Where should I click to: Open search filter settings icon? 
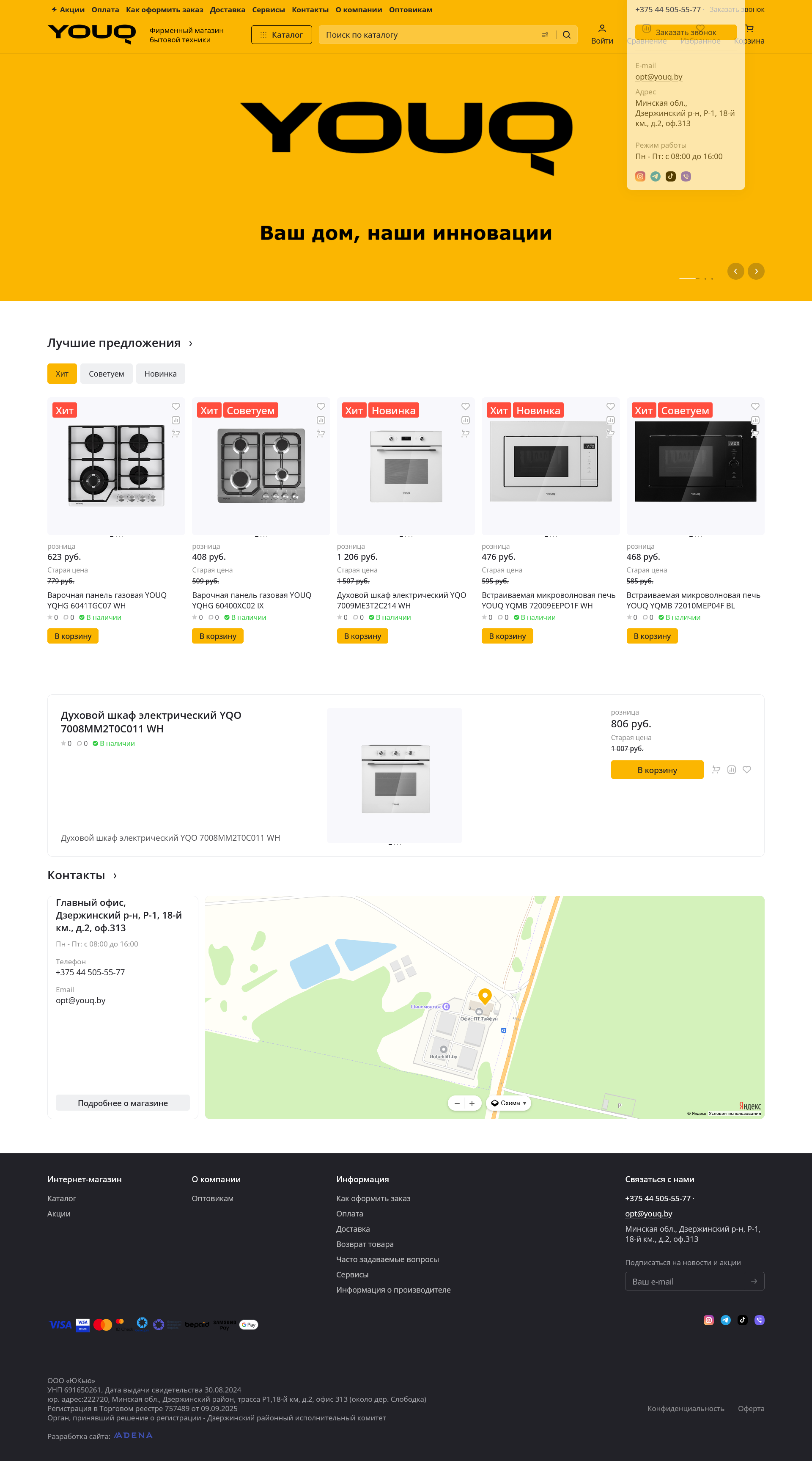(545, 35)
